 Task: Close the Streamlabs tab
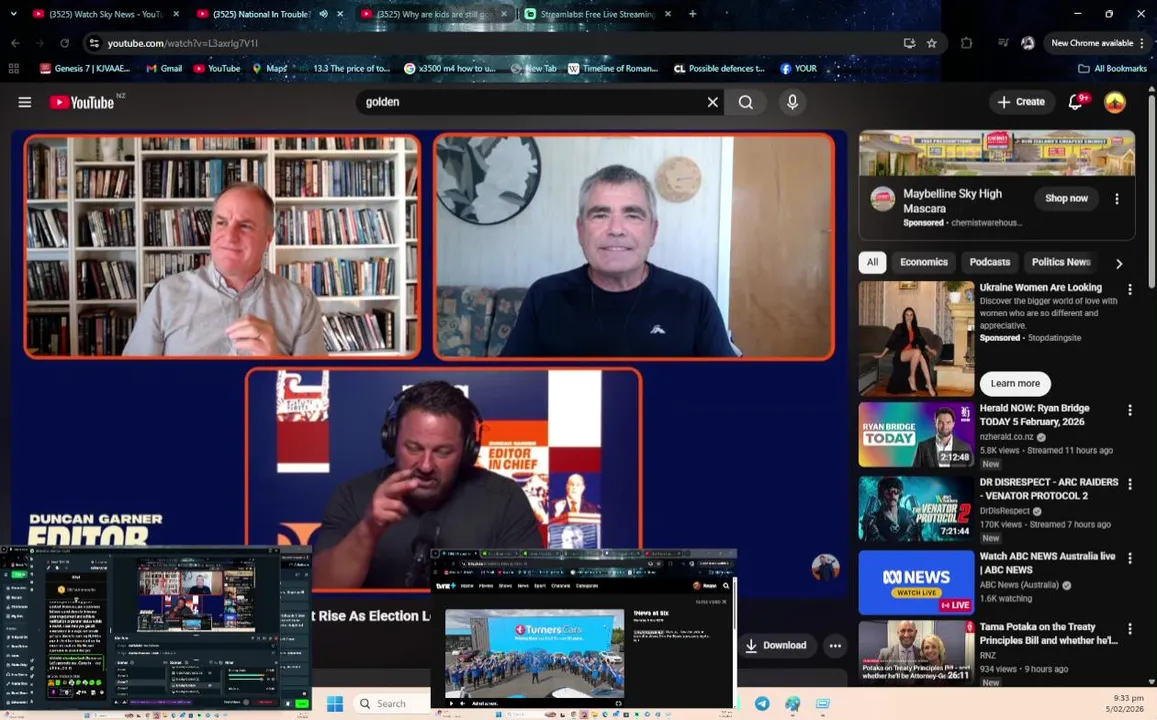[668, 14]
